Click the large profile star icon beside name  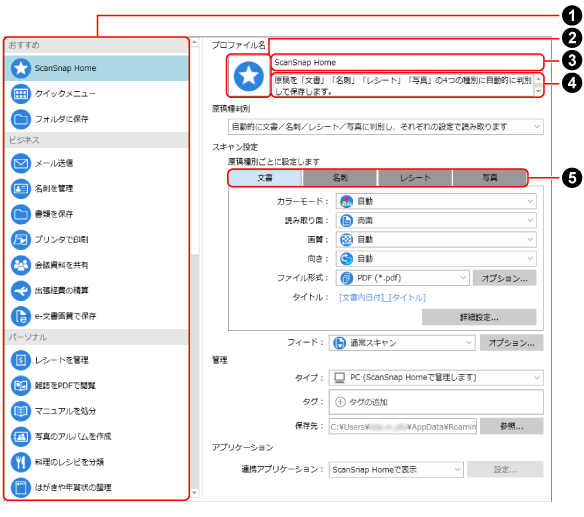coord(248,76)
